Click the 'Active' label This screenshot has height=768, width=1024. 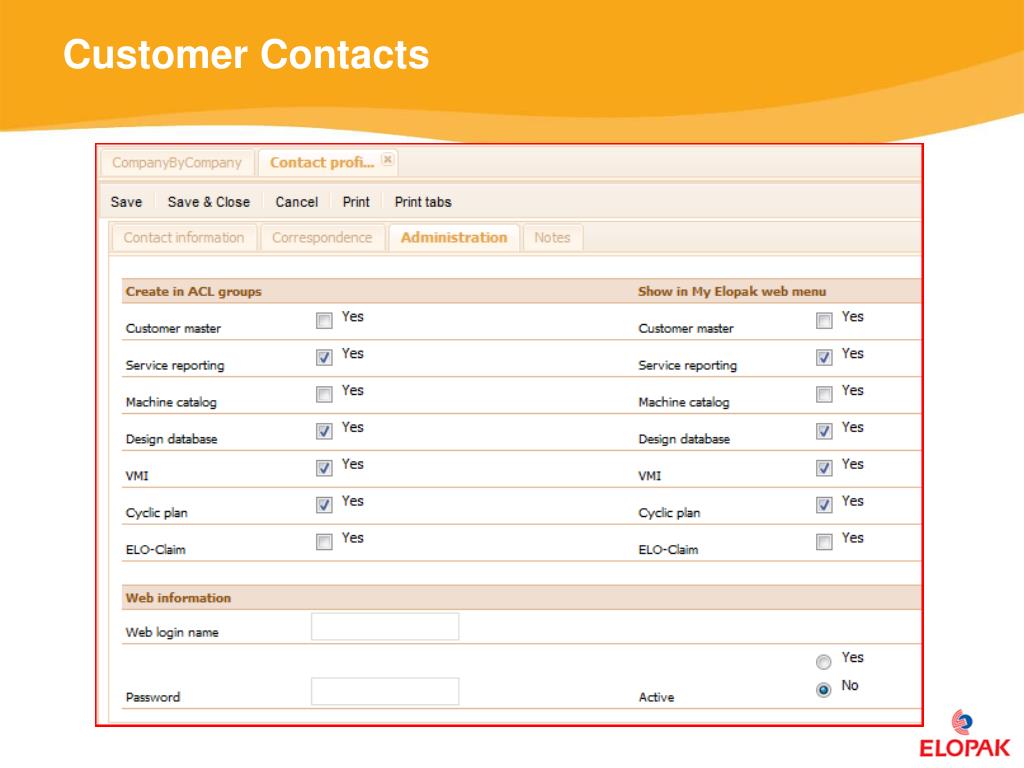656,697
